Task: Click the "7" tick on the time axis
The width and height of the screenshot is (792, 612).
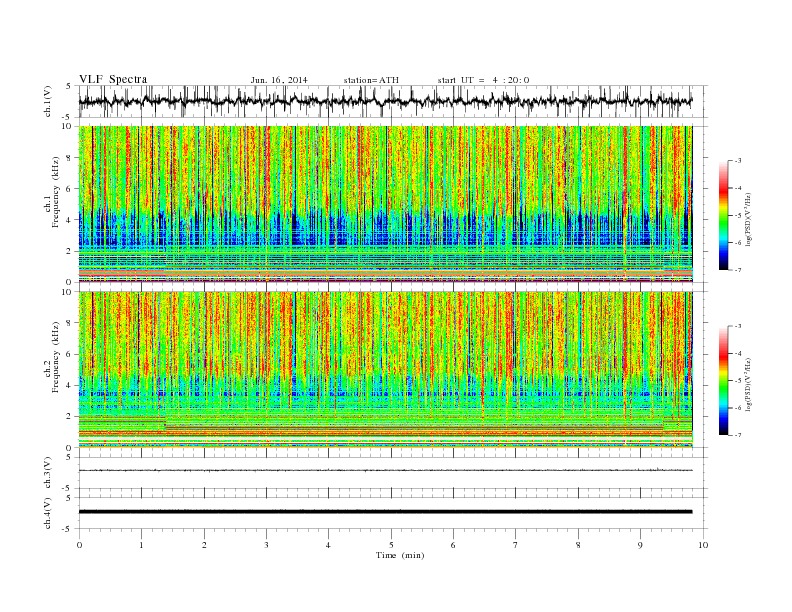Action: click(x=516, y=545)
